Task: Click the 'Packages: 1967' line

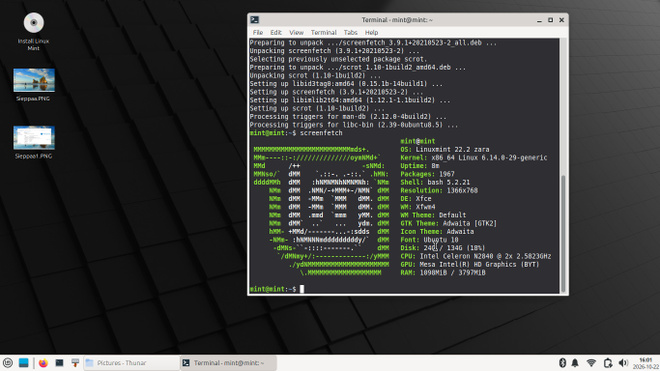Action: pyautogui.click(x=427, y=174)
